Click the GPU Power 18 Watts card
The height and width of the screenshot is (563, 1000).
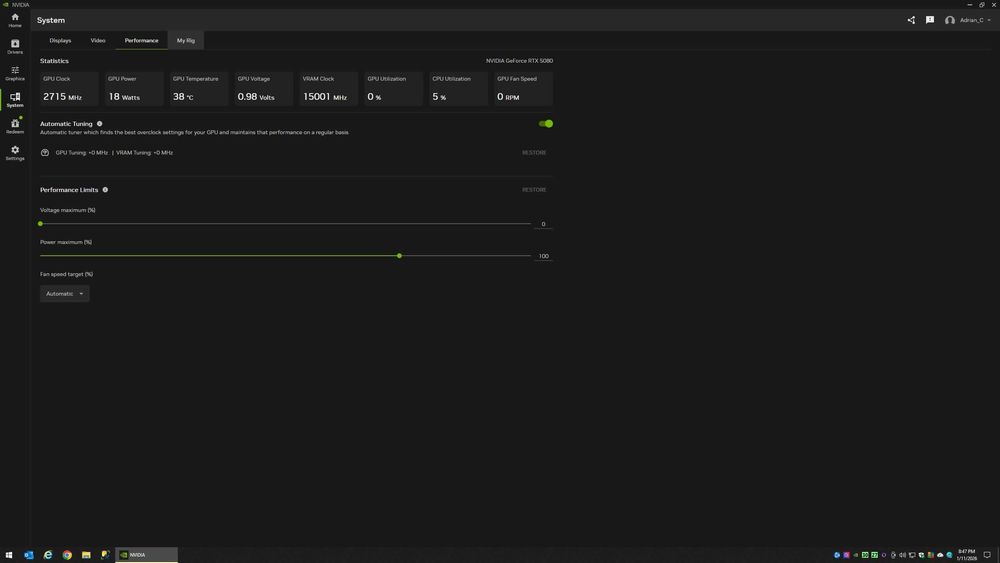click(134, 88)
